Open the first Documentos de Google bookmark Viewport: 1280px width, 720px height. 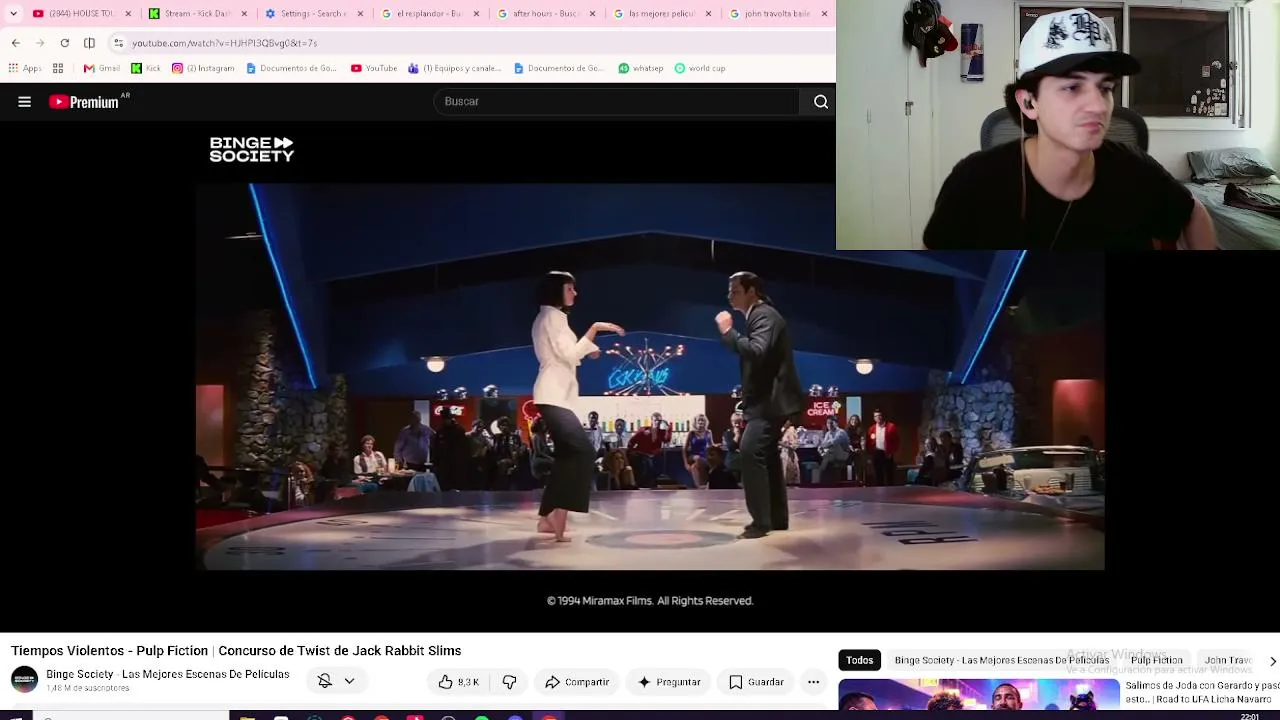292,69
